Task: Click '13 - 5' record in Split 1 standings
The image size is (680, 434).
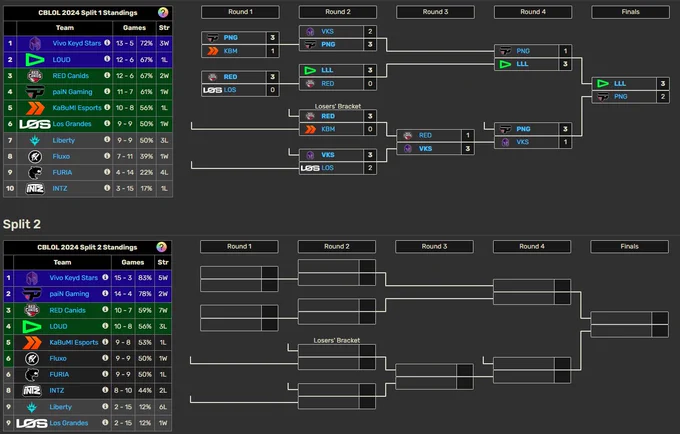Action: coord(125,43)
